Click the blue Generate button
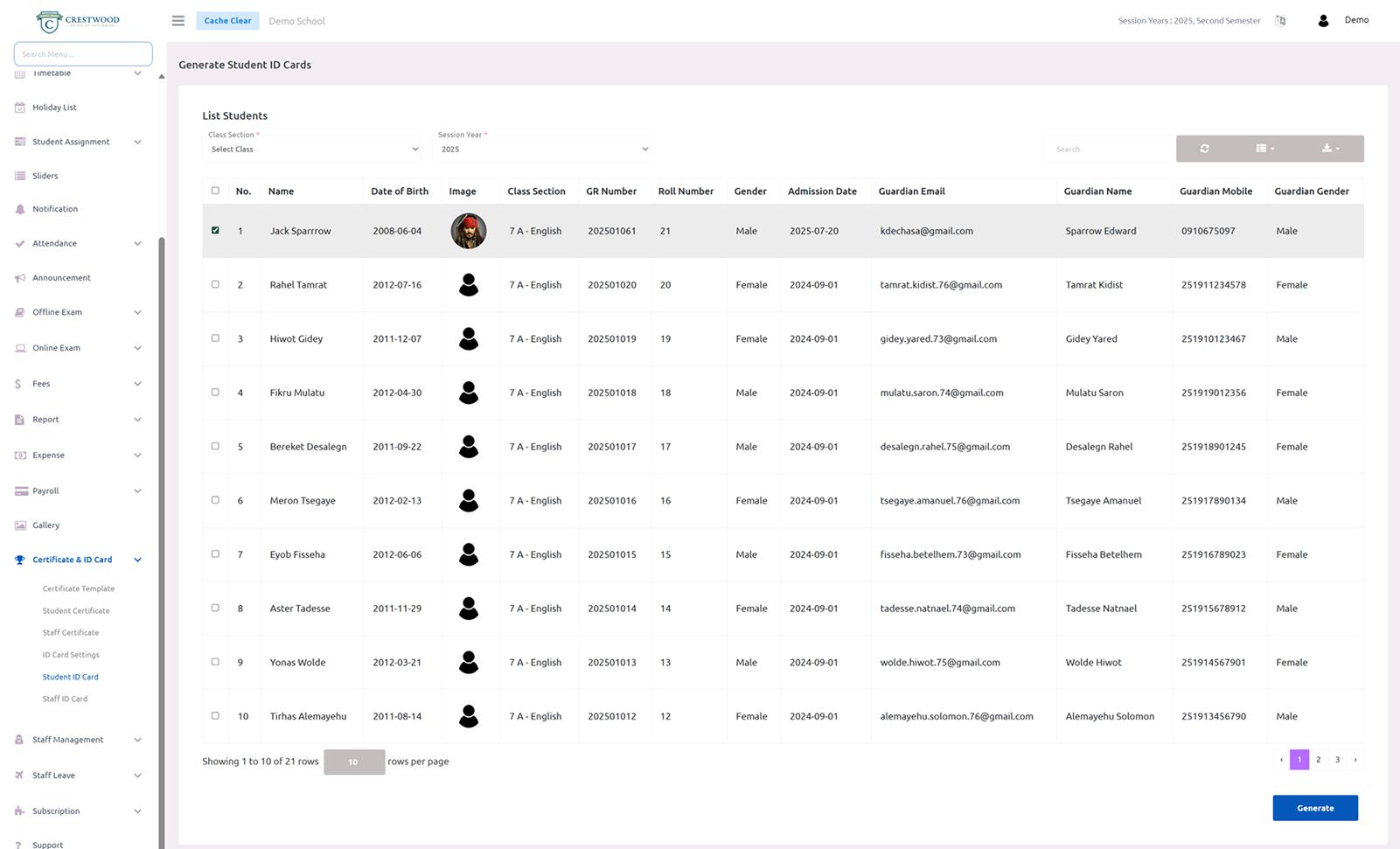The width and height of the screenshot is (1400, 849). (x=1314, y=808)
